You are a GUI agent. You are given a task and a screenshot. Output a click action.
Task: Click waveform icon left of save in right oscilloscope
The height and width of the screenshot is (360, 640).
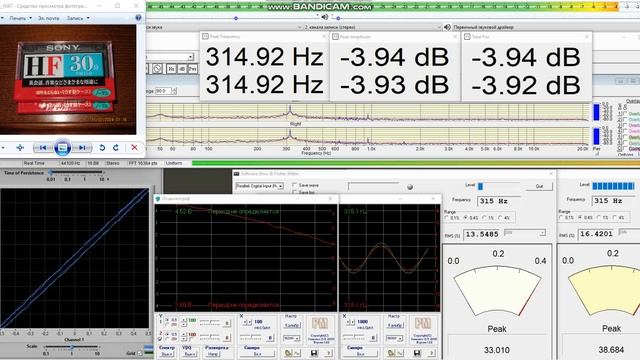400,353
